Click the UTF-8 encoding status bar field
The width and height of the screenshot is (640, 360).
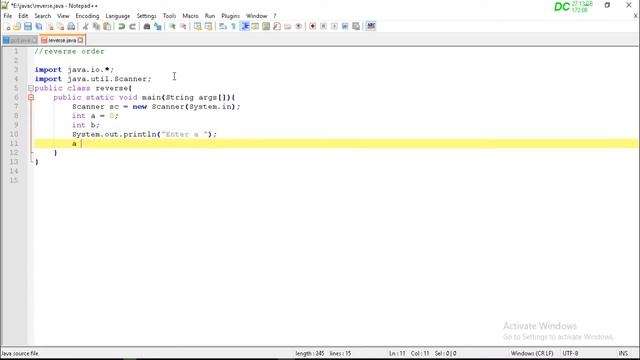(x=570, y=353)
